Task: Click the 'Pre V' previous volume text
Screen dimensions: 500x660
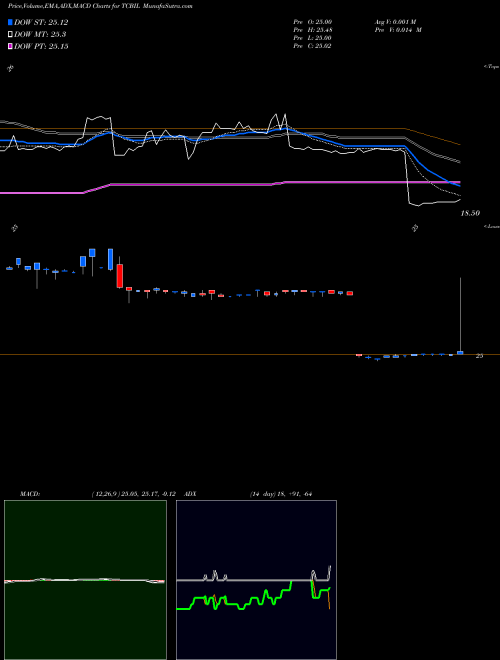Action: pos(398,30)
